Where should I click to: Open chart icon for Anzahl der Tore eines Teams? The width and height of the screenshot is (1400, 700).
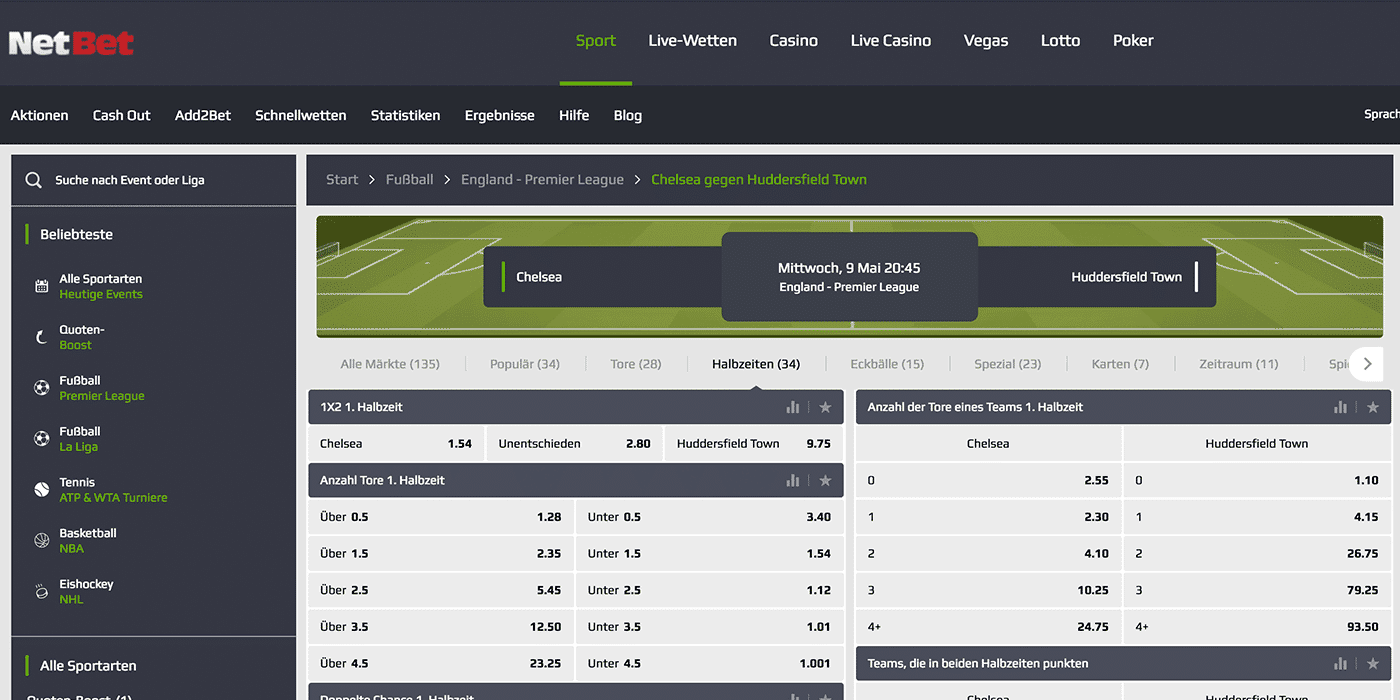point(1340,407)
